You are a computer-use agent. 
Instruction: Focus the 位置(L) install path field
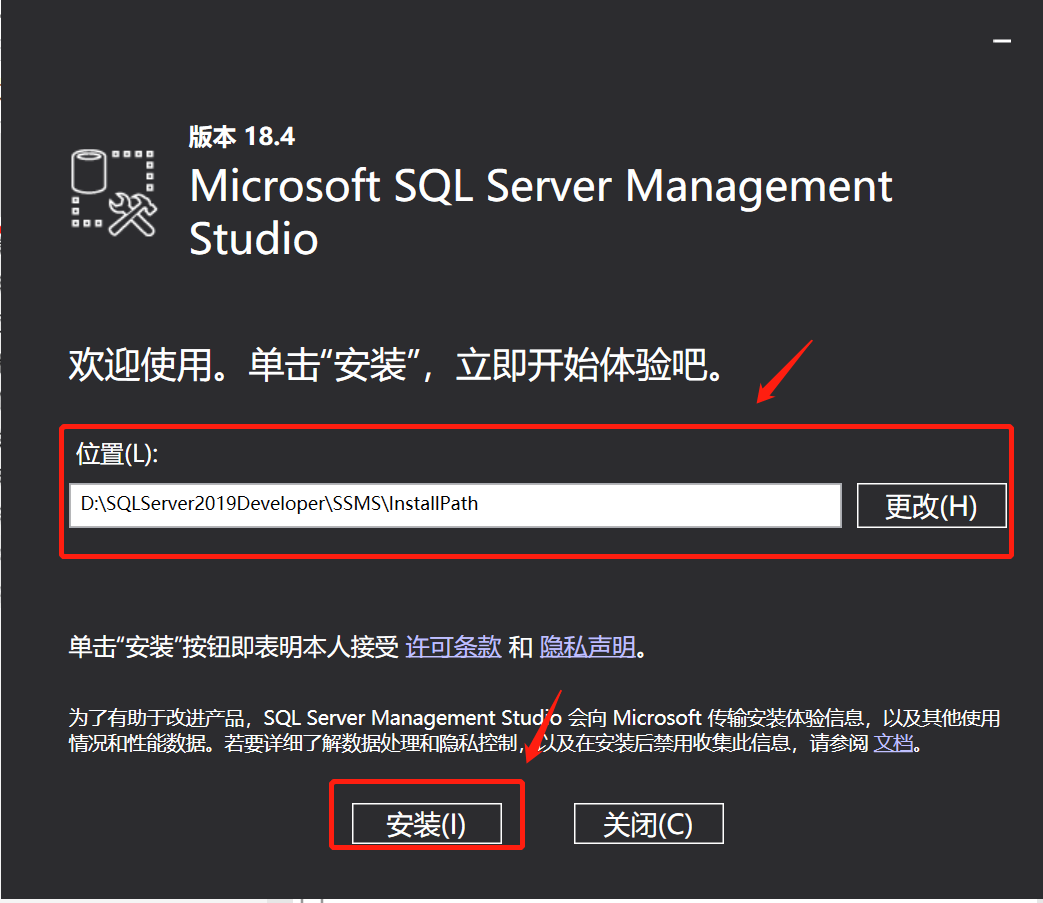[456, 505]
